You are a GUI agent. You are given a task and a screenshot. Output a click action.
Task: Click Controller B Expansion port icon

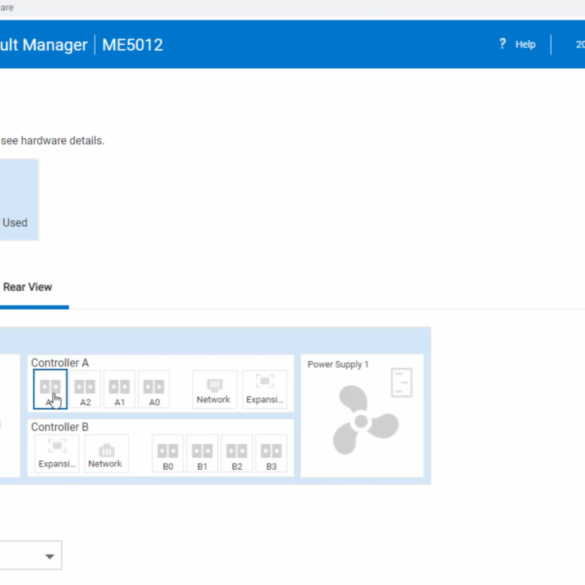[x=57, y=453]
